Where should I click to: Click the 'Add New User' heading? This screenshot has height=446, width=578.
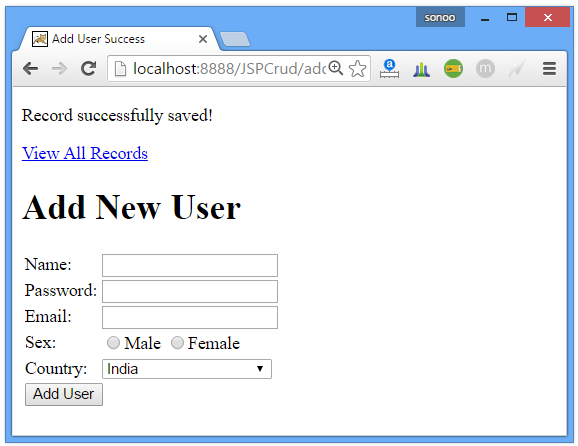tap(132, 208)
